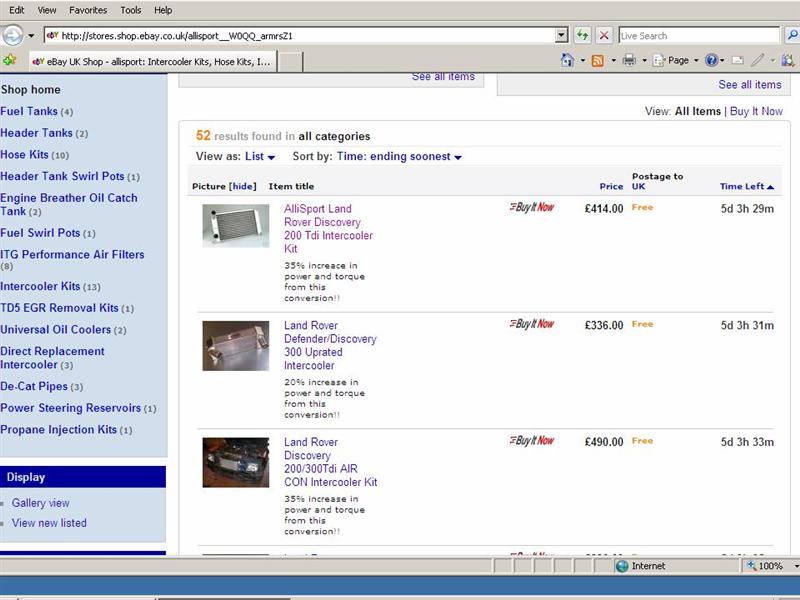Click the Refresh page button
This screenshot has width=800, height=600.
tap(582, 35)
